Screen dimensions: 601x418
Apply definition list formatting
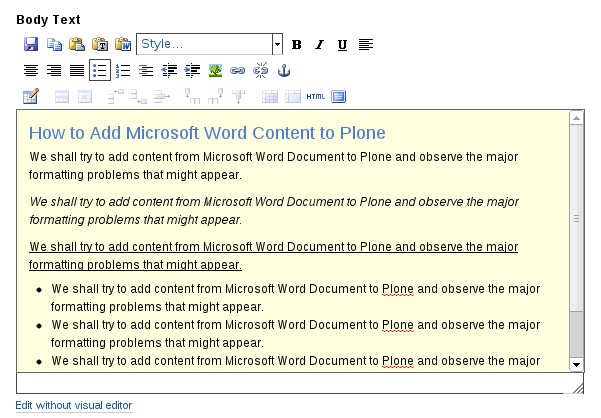coord(146,70)
